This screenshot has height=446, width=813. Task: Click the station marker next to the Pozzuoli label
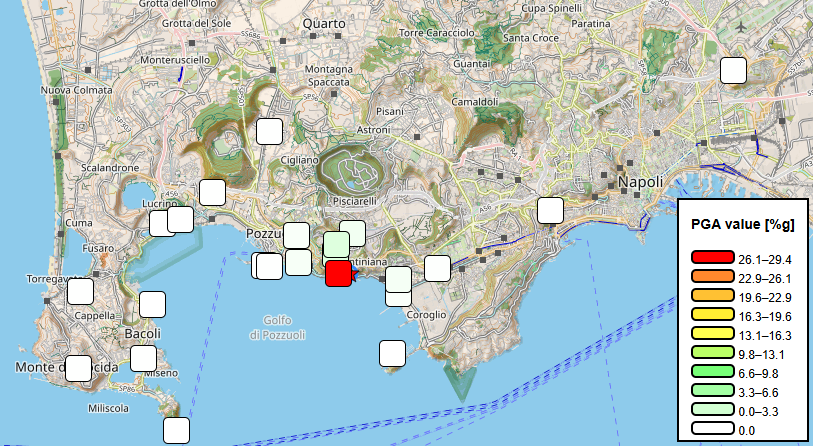297,235
